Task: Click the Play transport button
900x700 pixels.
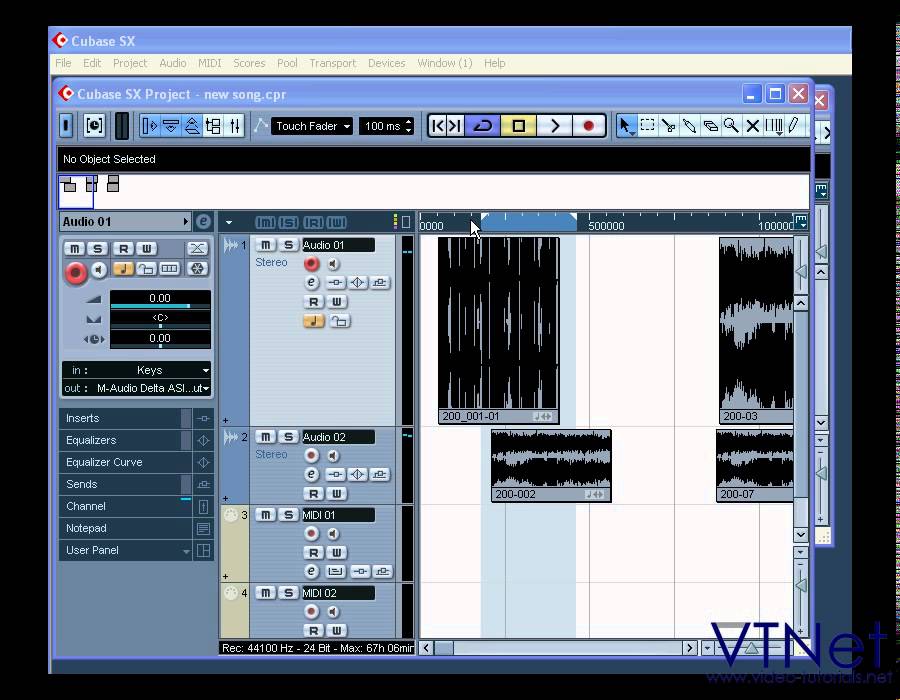Action: coord(554,126)
